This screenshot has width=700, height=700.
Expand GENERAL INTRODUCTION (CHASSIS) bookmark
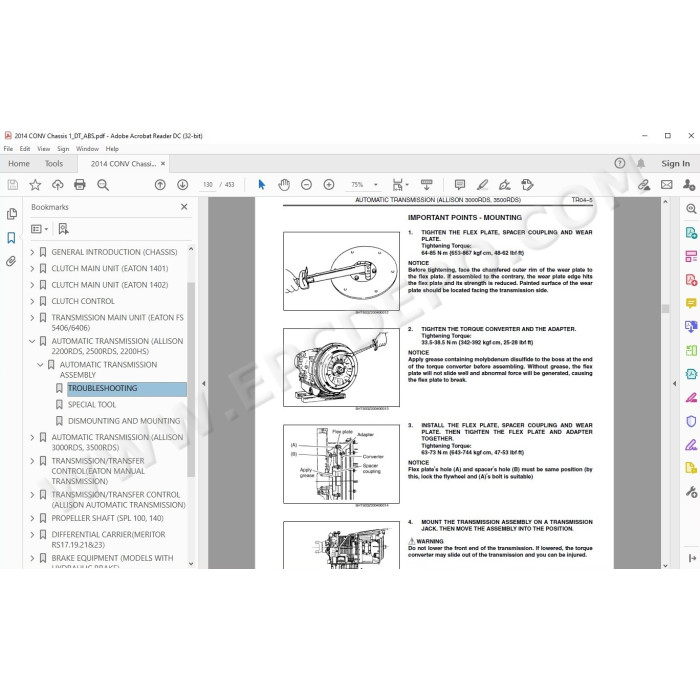(32, 252)
